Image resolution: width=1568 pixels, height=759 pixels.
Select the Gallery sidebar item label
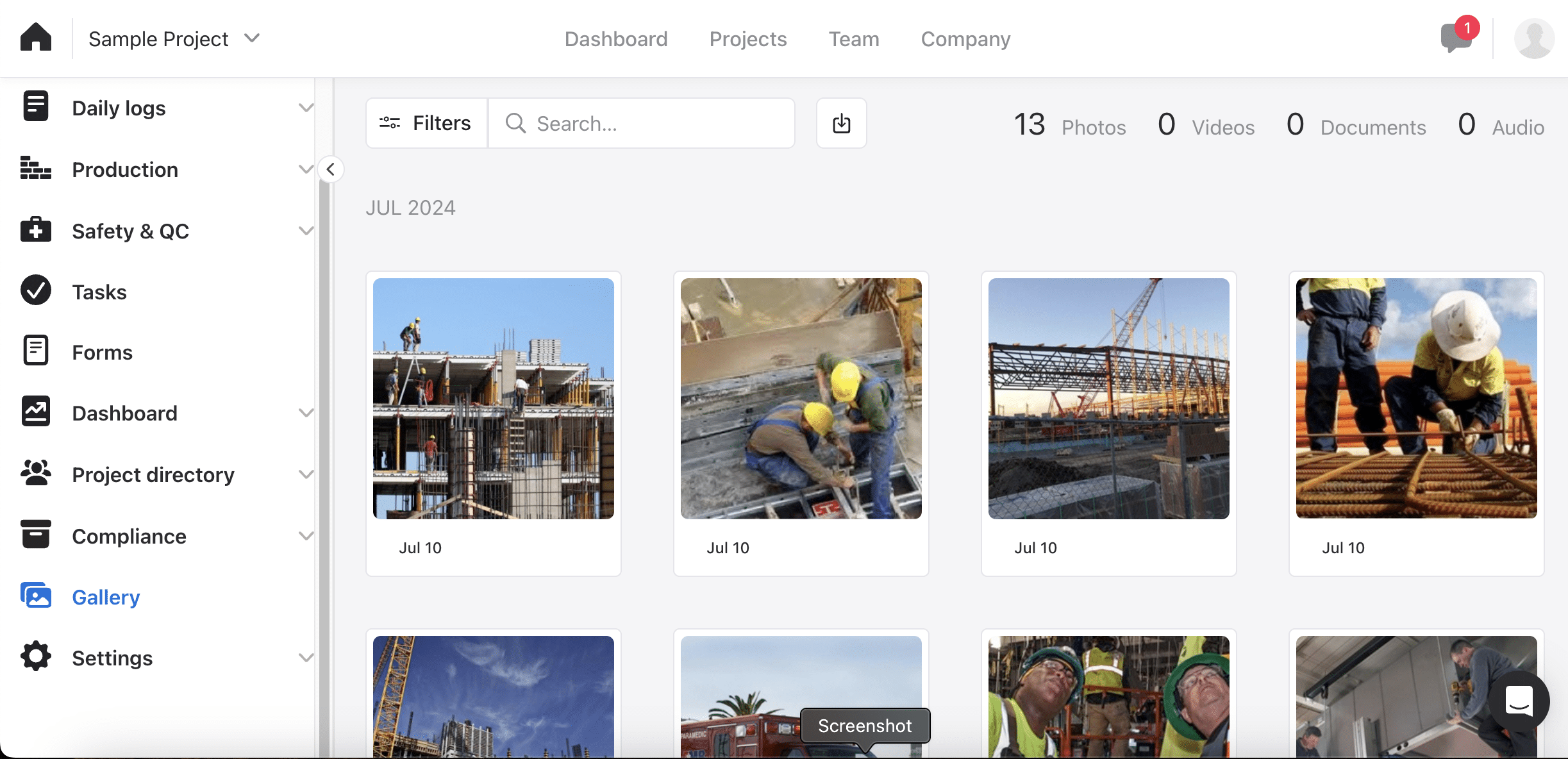point(106,597)
